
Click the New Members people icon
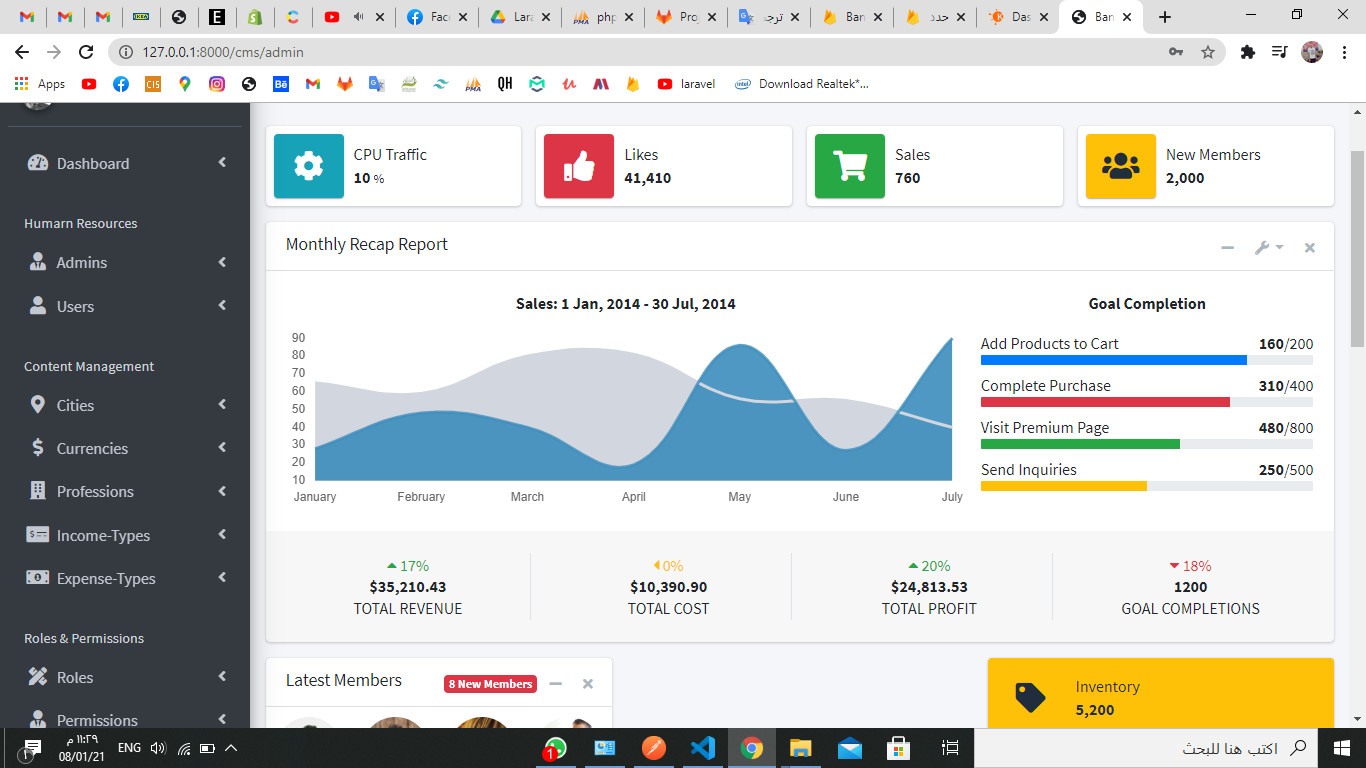pyautogui.click(x=1121, y=166)
